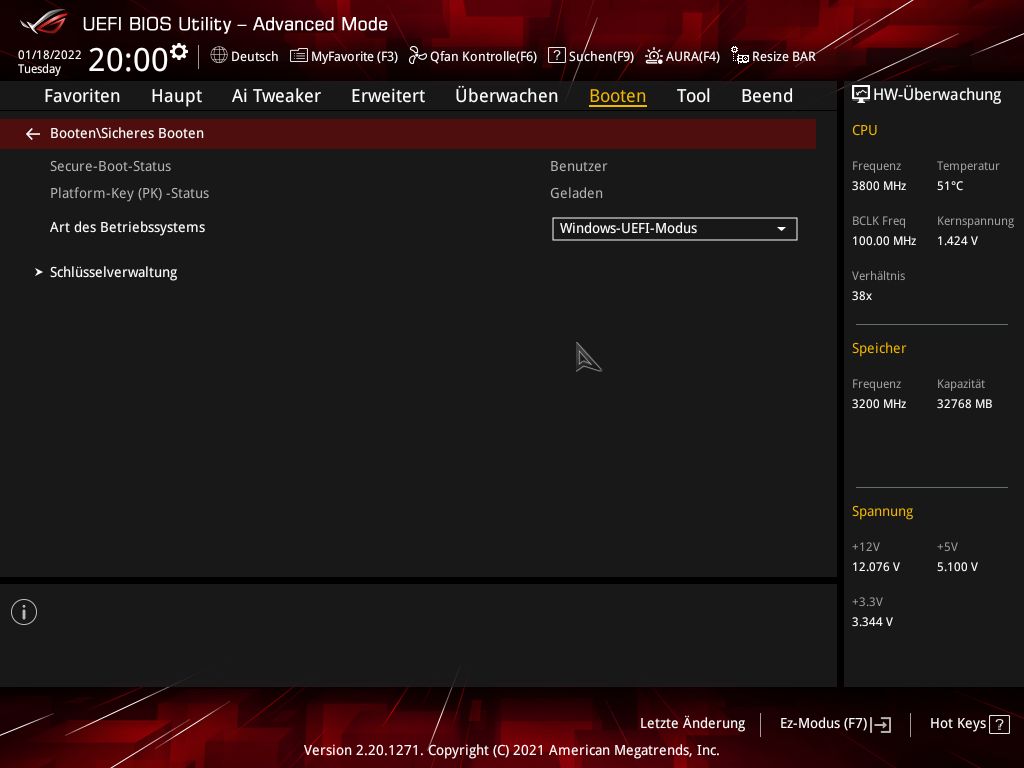
Task: Open the Beend tab
Action: pyautogui.click(x=767, y=96)
